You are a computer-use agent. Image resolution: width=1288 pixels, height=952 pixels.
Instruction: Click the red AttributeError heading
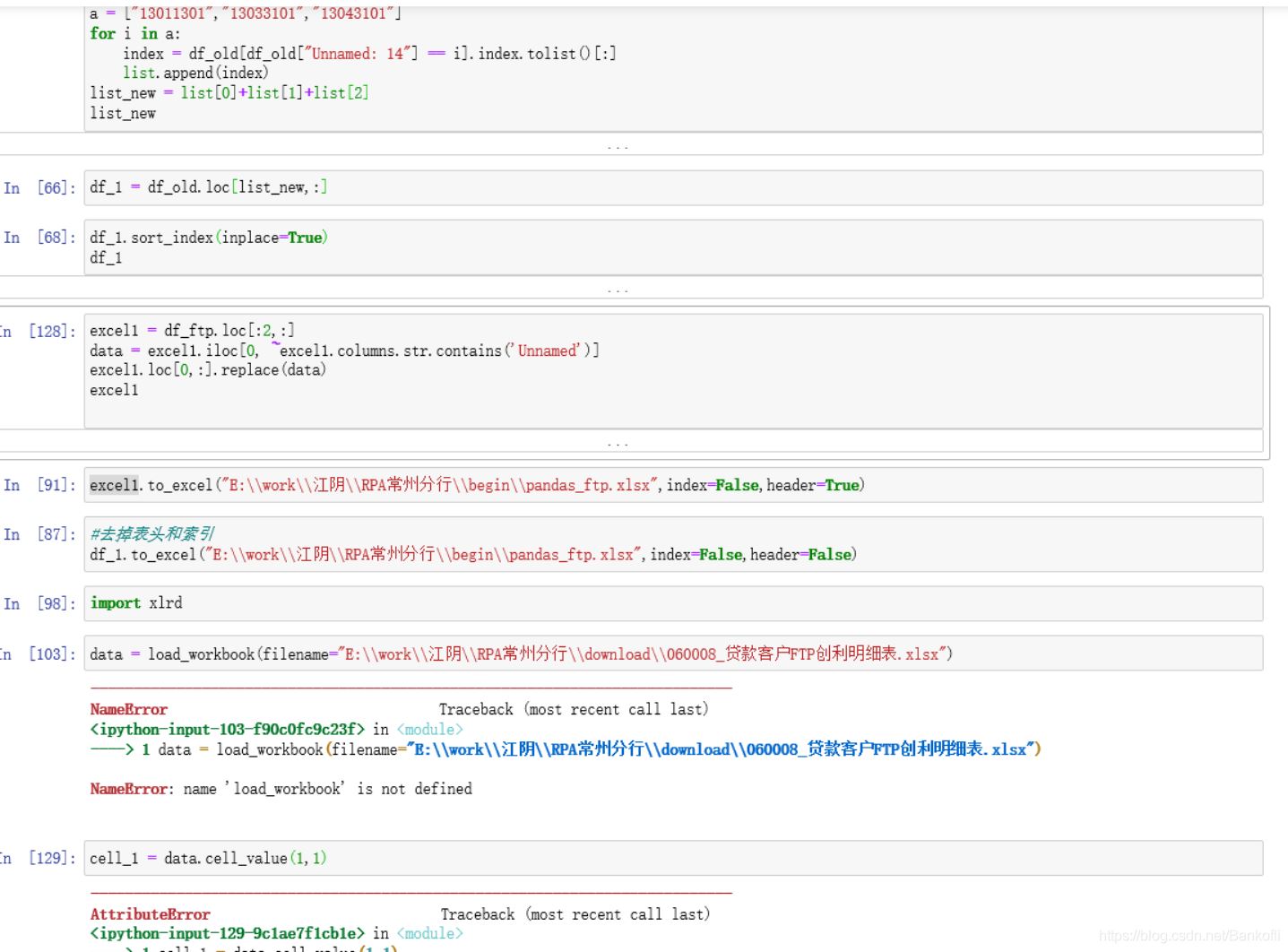pyautogui.click(x=150, y=914)
